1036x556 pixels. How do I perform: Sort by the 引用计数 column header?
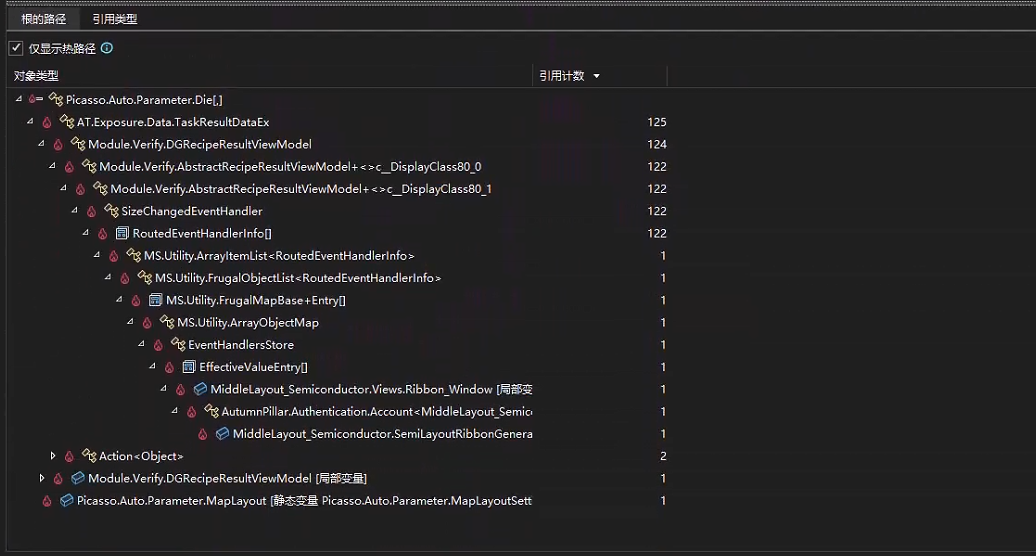[562, 76]
